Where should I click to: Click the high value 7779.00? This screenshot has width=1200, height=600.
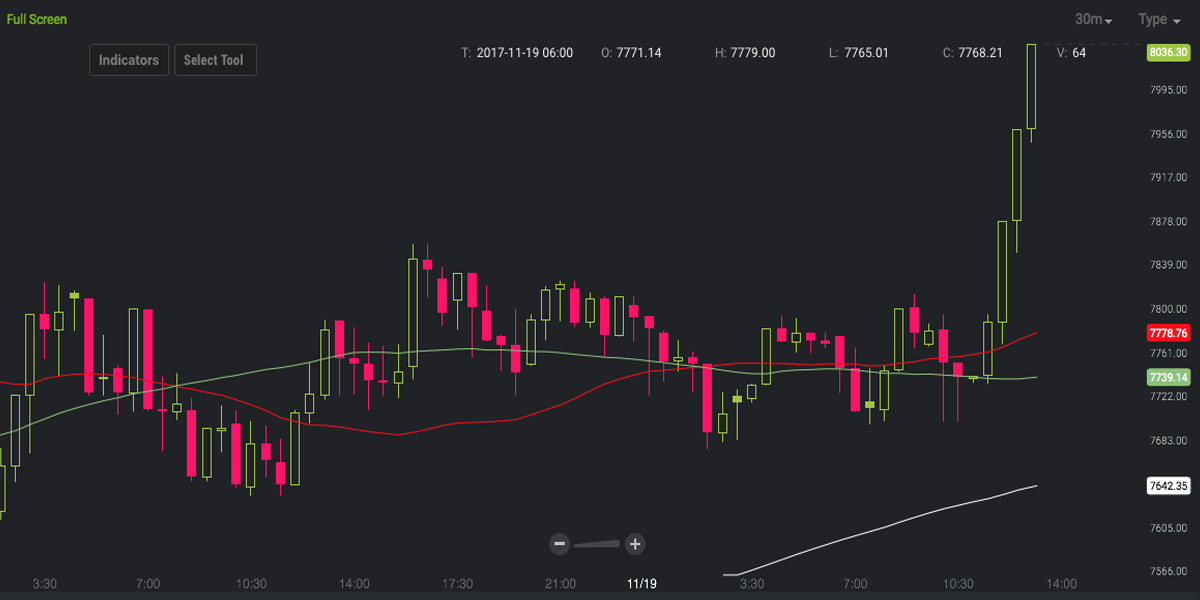point(753,53)
